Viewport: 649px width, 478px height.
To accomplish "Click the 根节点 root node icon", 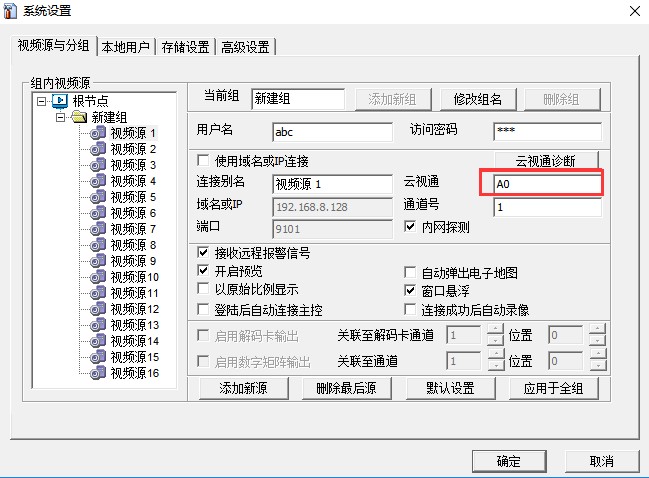I will [59, 101].
